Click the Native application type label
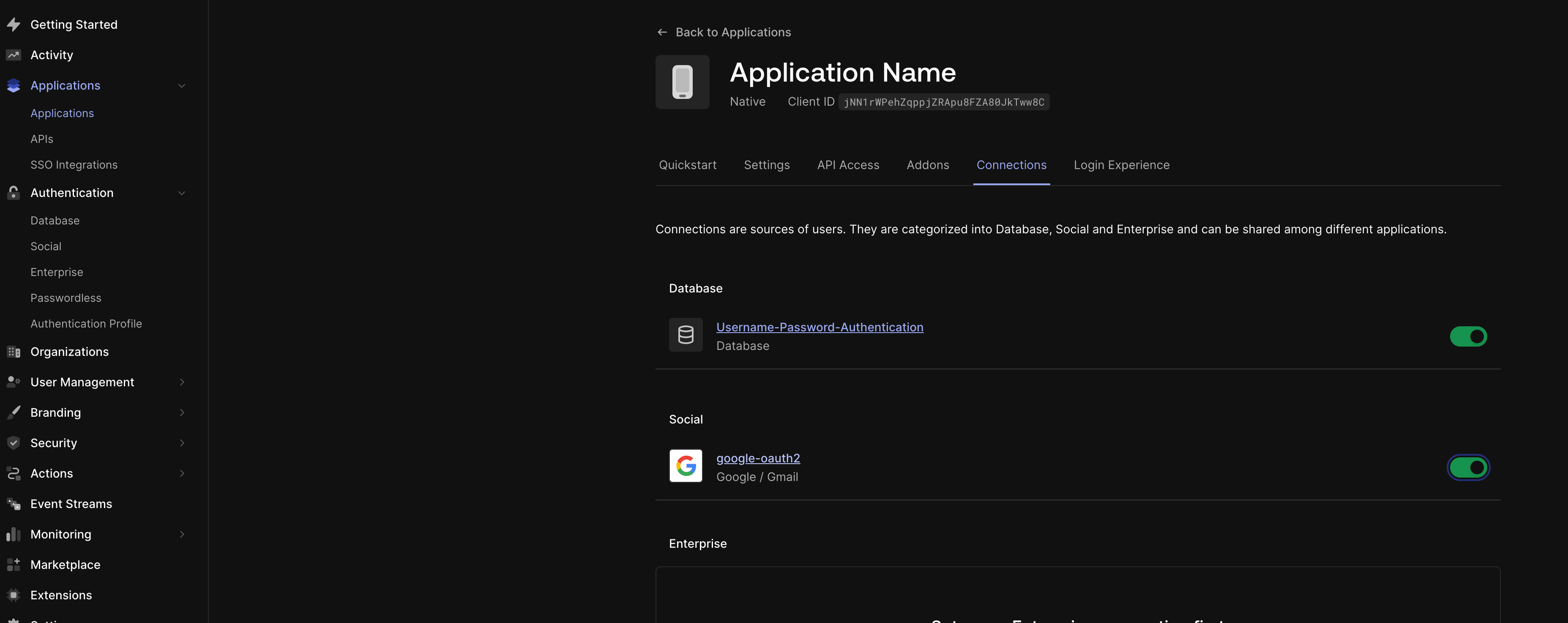 [x=748, y=102]
